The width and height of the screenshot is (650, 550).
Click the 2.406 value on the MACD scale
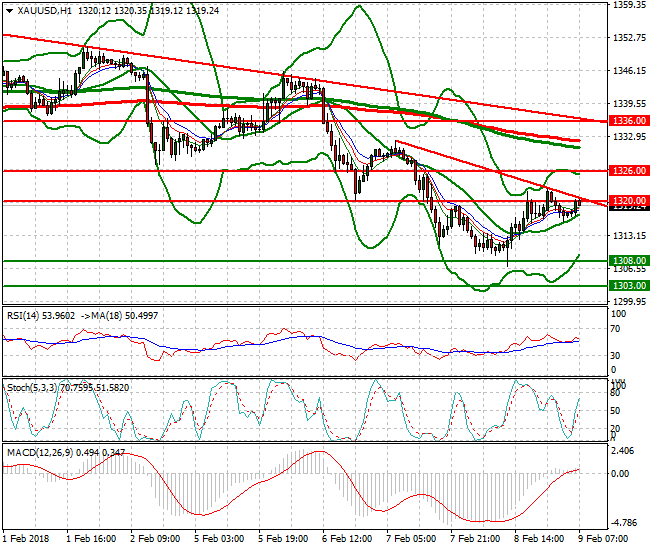pos(626,452)
